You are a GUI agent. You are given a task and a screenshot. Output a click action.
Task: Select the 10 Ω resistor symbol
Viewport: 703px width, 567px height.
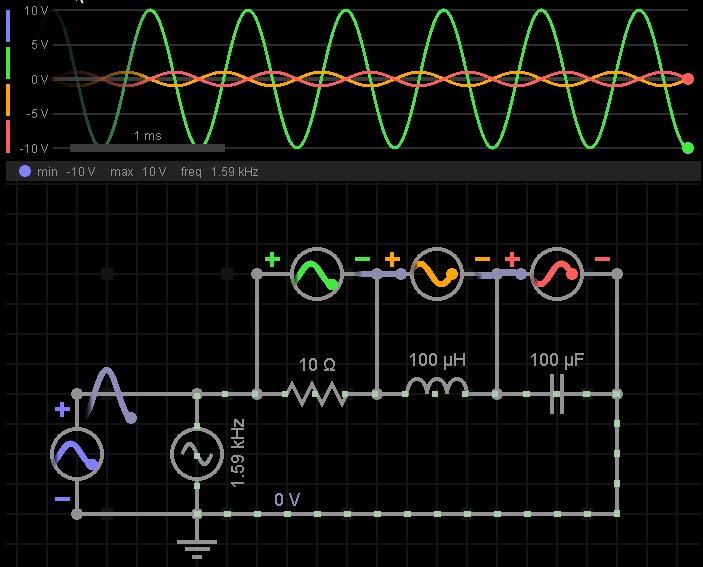(317, 394)
